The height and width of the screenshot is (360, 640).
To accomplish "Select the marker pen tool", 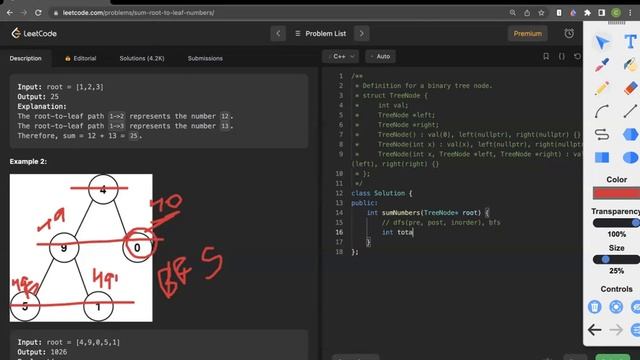I will [x=602, y=65].
